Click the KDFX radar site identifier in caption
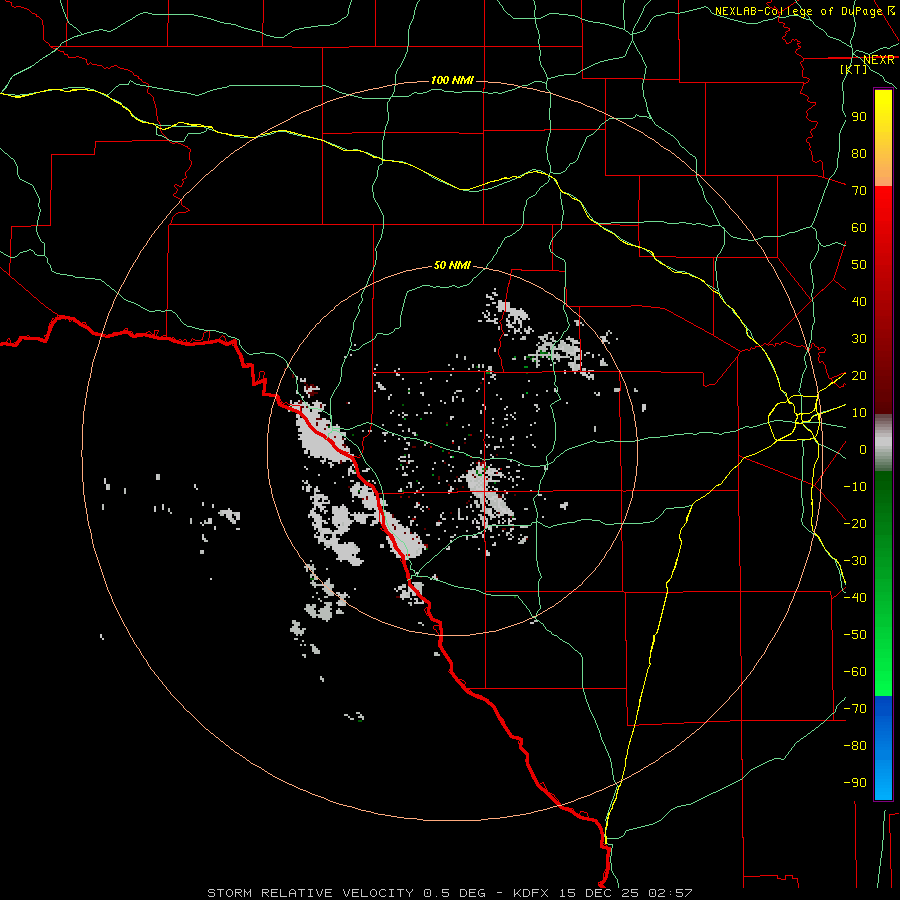 [x=532, y=893]
